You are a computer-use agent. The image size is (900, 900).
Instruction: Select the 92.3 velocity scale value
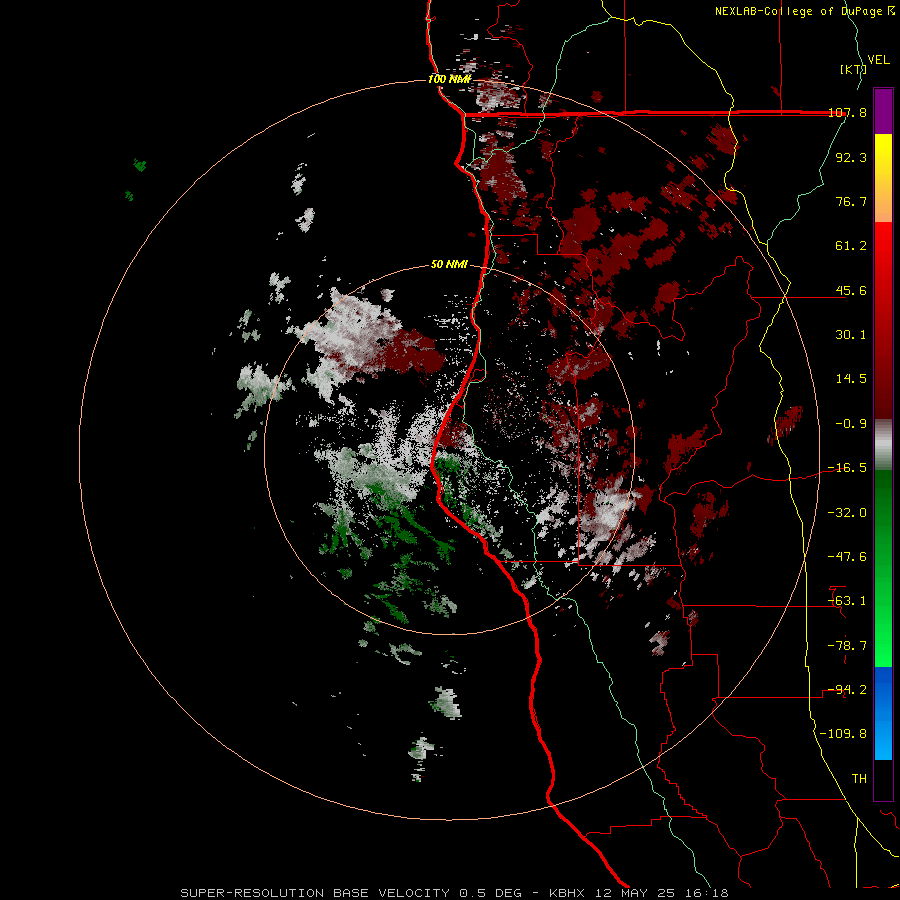click(851, 157)
